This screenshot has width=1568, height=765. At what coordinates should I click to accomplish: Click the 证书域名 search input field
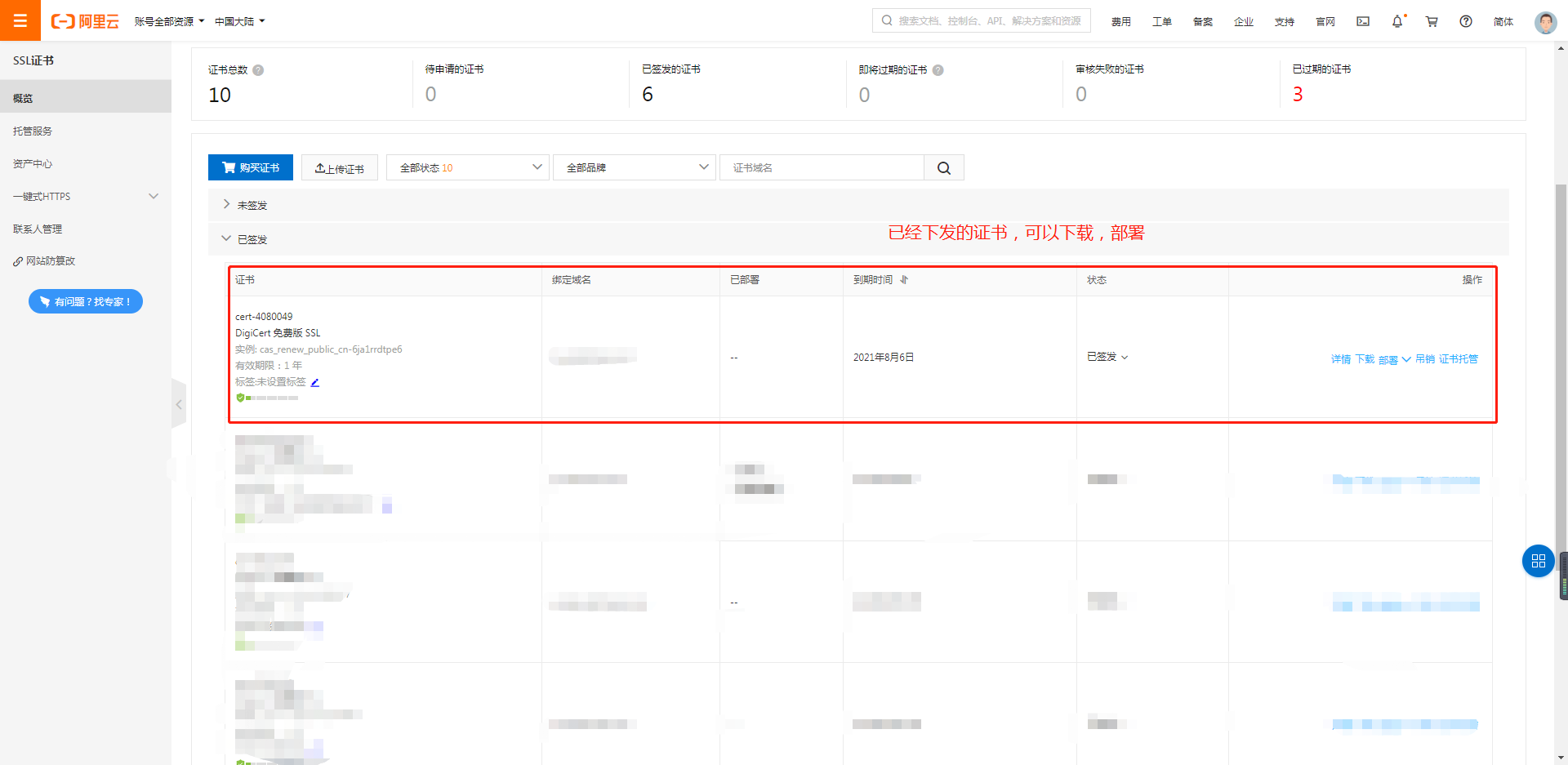tap(821, 168)
